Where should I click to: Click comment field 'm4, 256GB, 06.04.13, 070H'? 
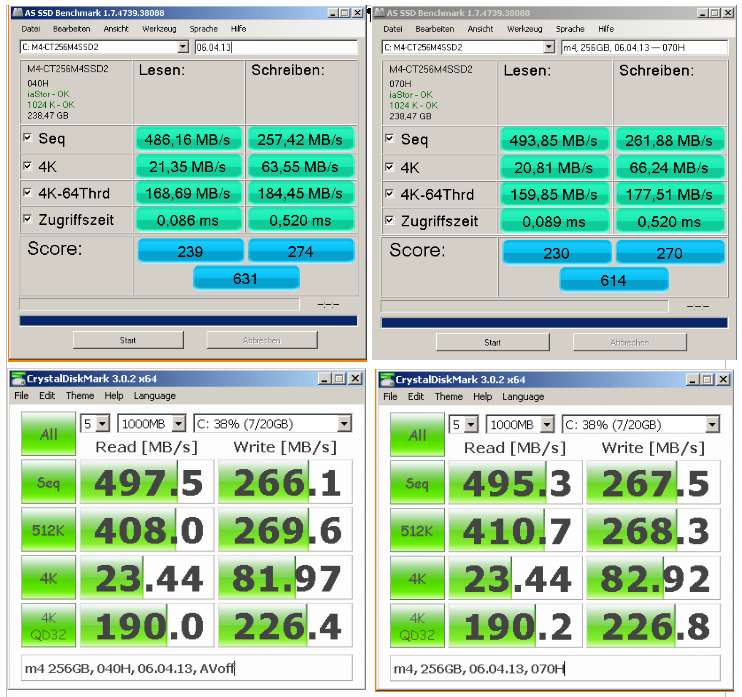[x=555, y=668]
